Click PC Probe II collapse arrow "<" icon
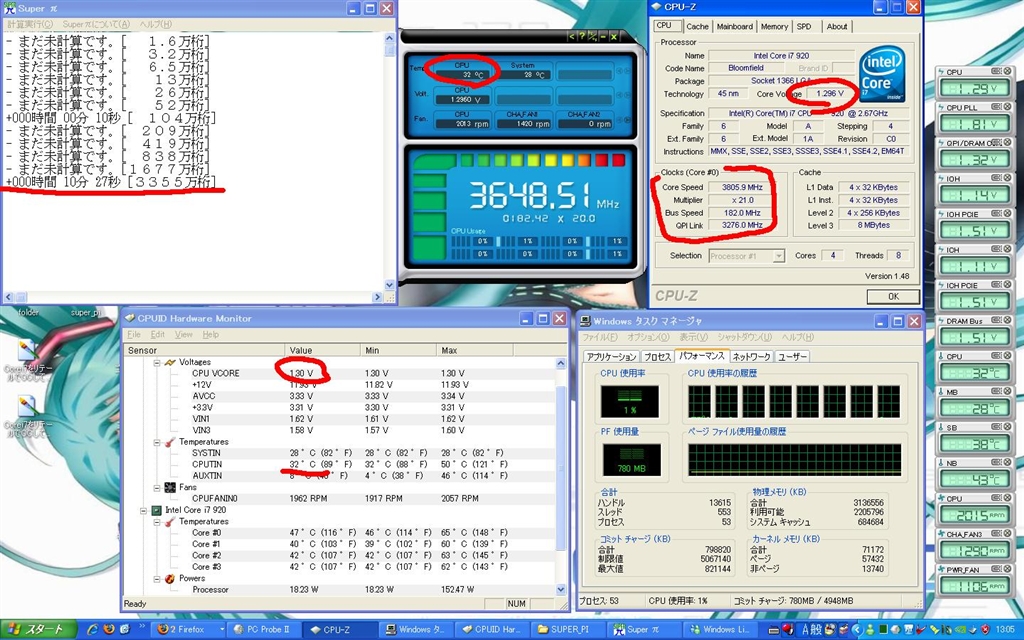 [x=572, y=37]
